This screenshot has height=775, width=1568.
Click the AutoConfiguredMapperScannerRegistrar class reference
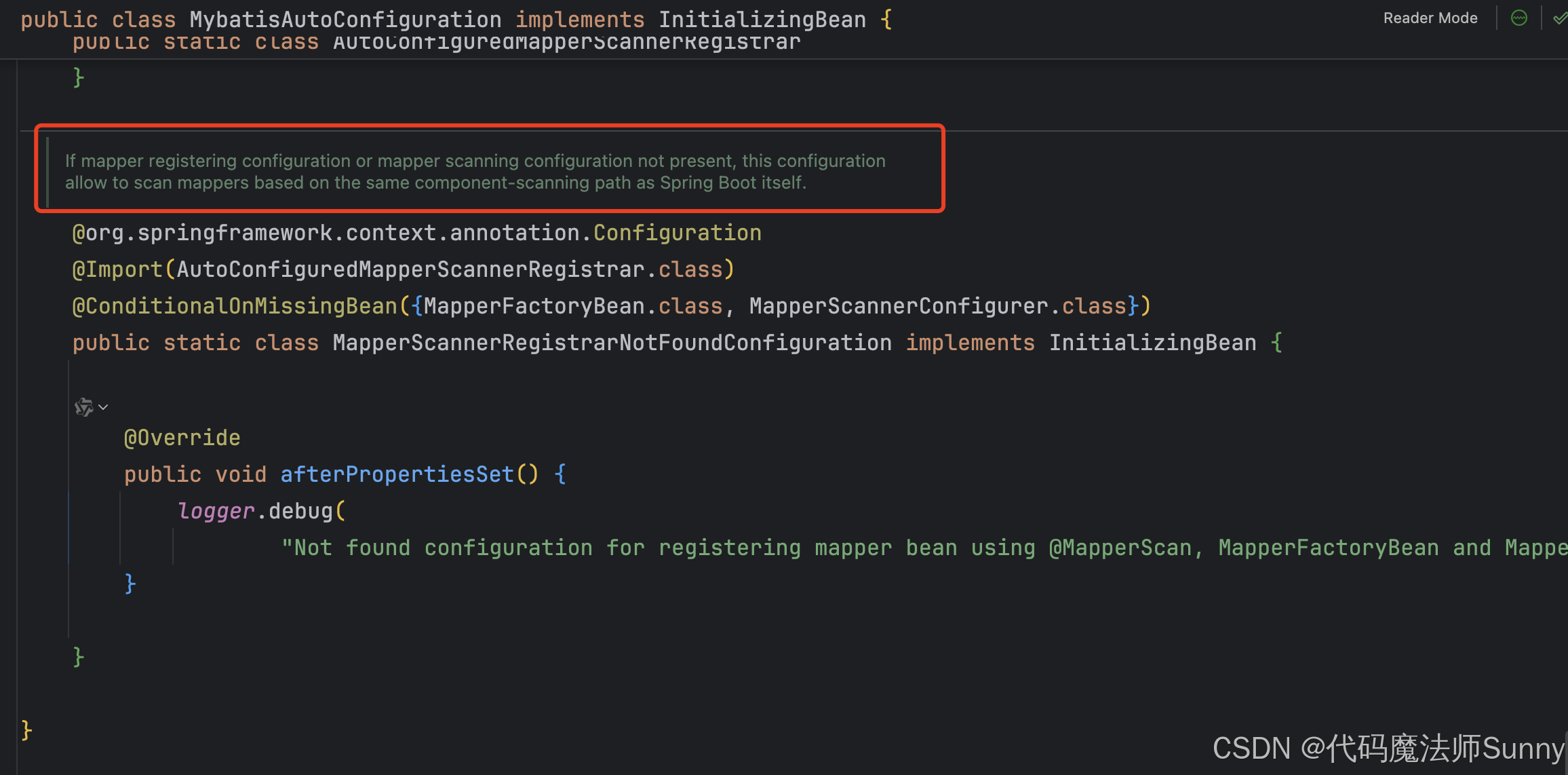(x=410, y=269)
